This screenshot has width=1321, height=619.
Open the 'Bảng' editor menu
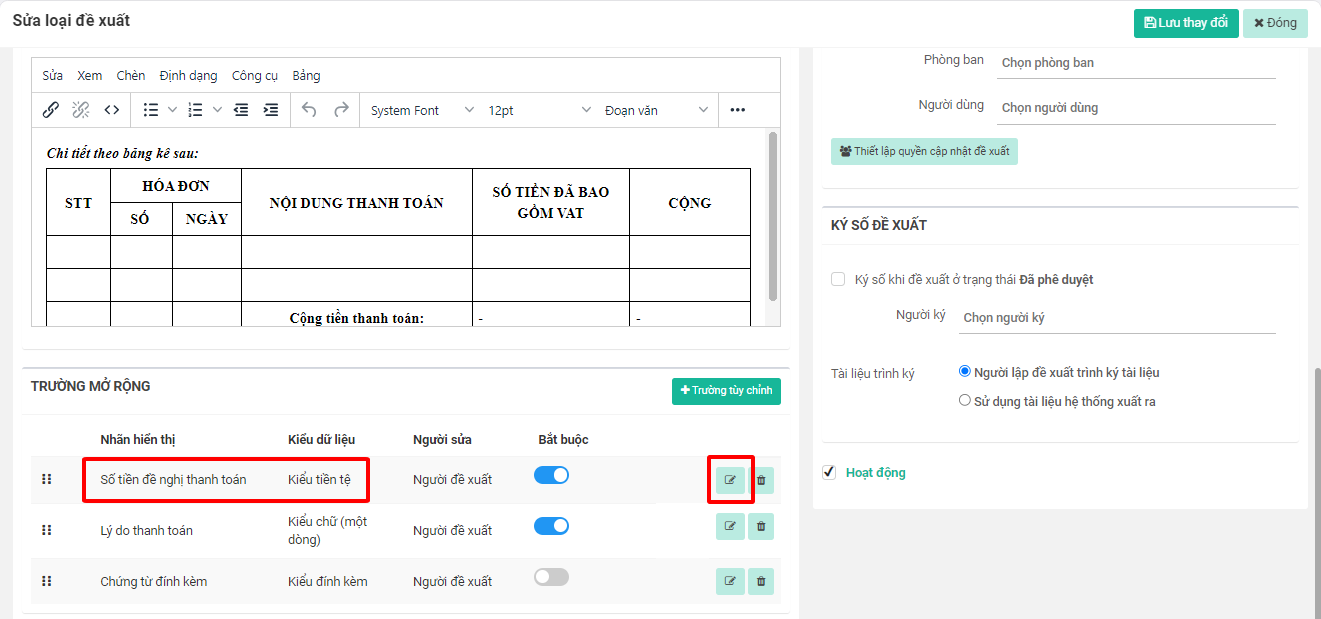(306, 75)
